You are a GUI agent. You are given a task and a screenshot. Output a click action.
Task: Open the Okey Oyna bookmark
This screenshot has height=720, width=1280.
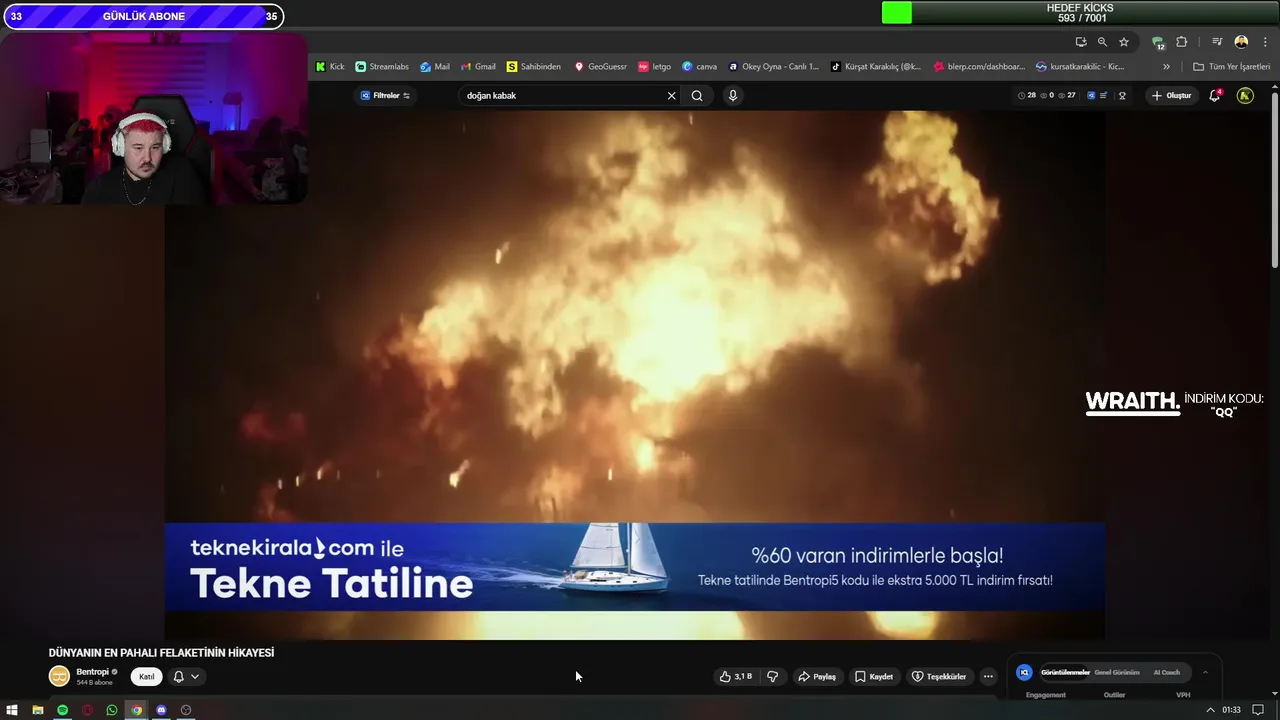point(774,67)
